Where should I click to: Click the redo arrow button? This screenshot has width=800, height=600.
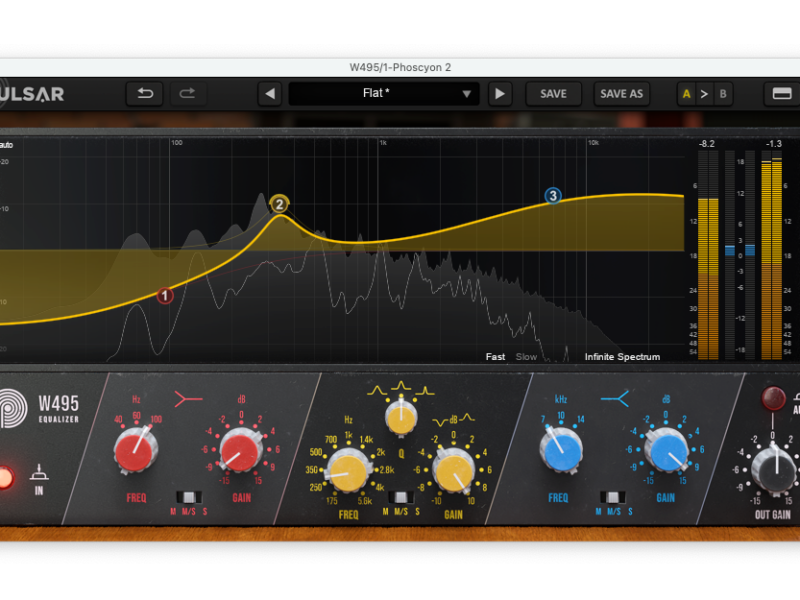(x=188, y=94)
